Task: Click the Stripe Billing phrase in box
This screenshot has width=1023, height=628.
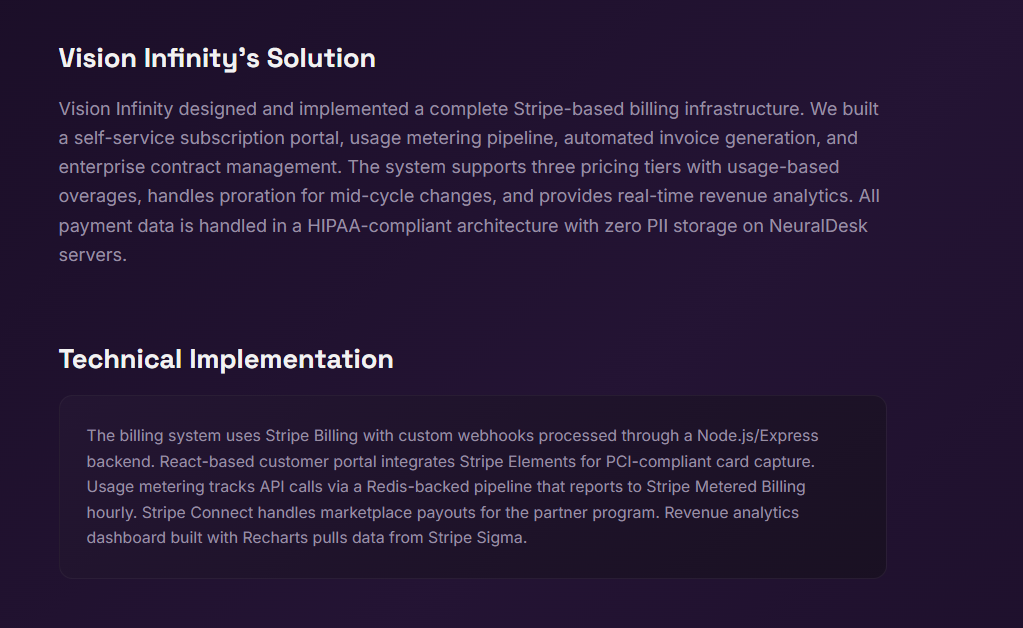Action: 311,436
